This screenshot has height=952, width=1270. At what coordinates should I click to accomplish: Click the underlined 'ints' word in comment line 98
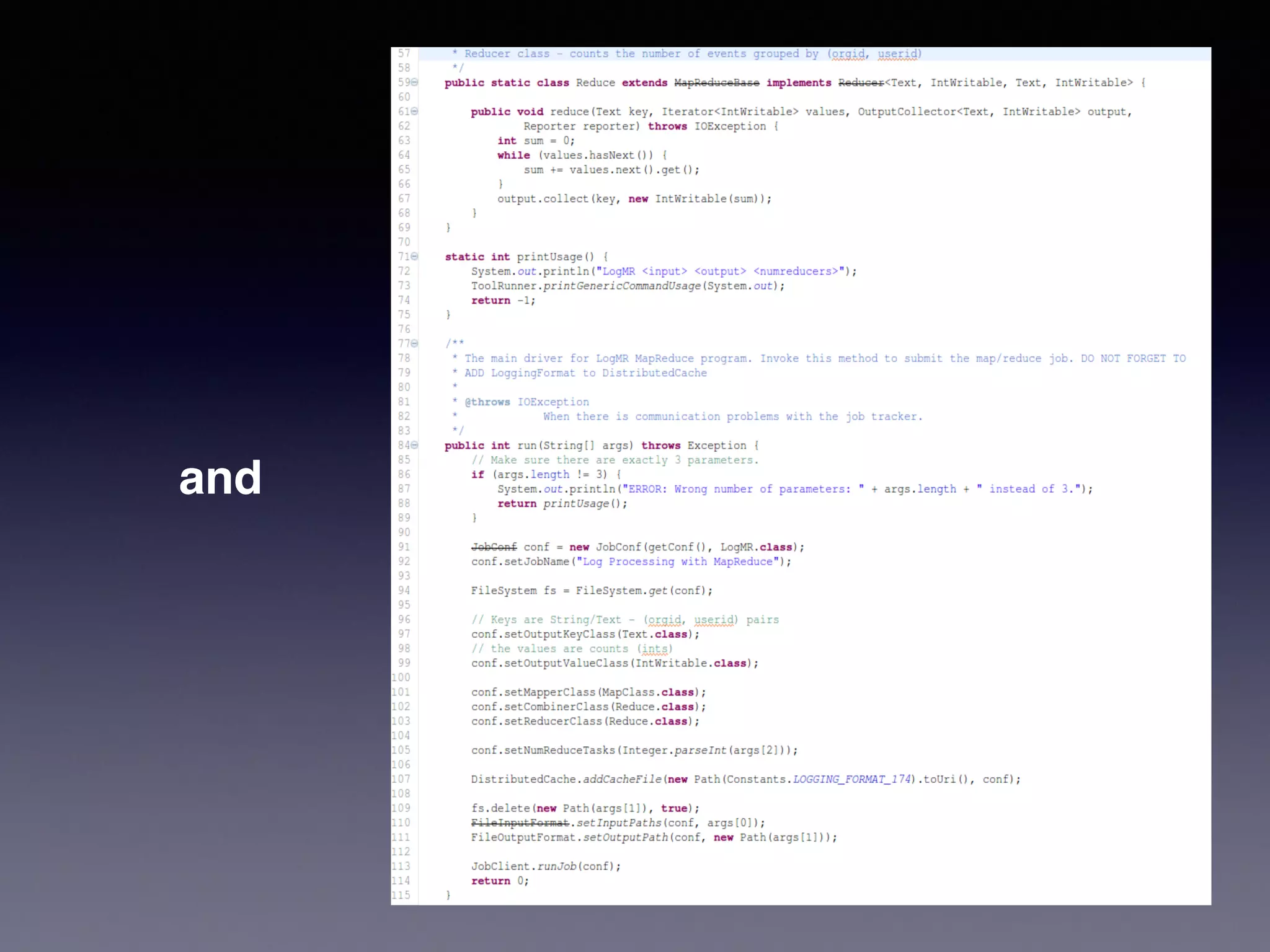pos(655,648)
